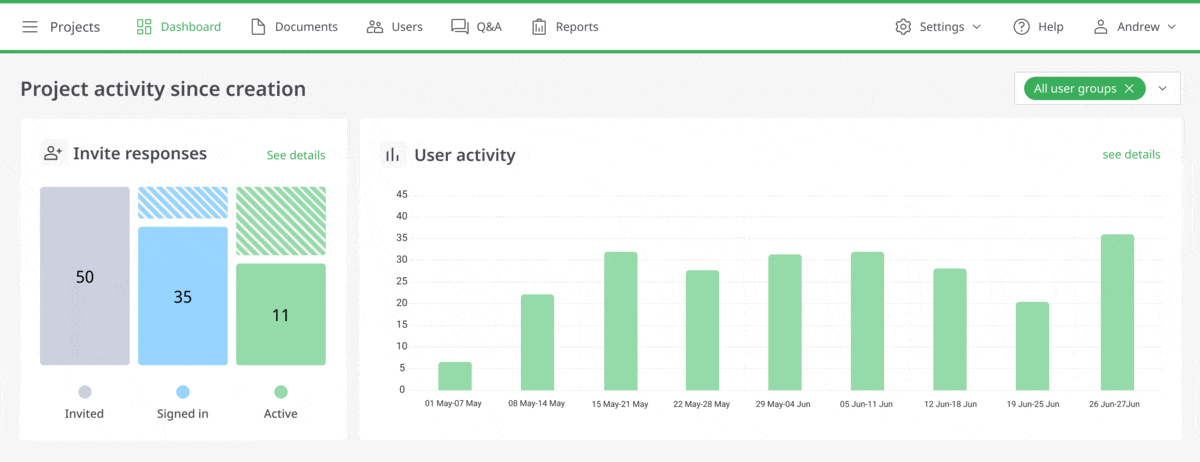This screenshot has height=462, width=1200.
Task: Click the blue Signed in legend dot
Action: click(183, 392)
